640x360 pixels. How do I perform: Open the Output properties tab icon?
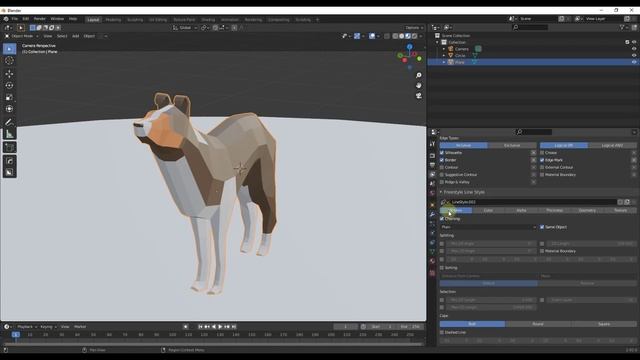pyautogui.click(x=432, y=165)
